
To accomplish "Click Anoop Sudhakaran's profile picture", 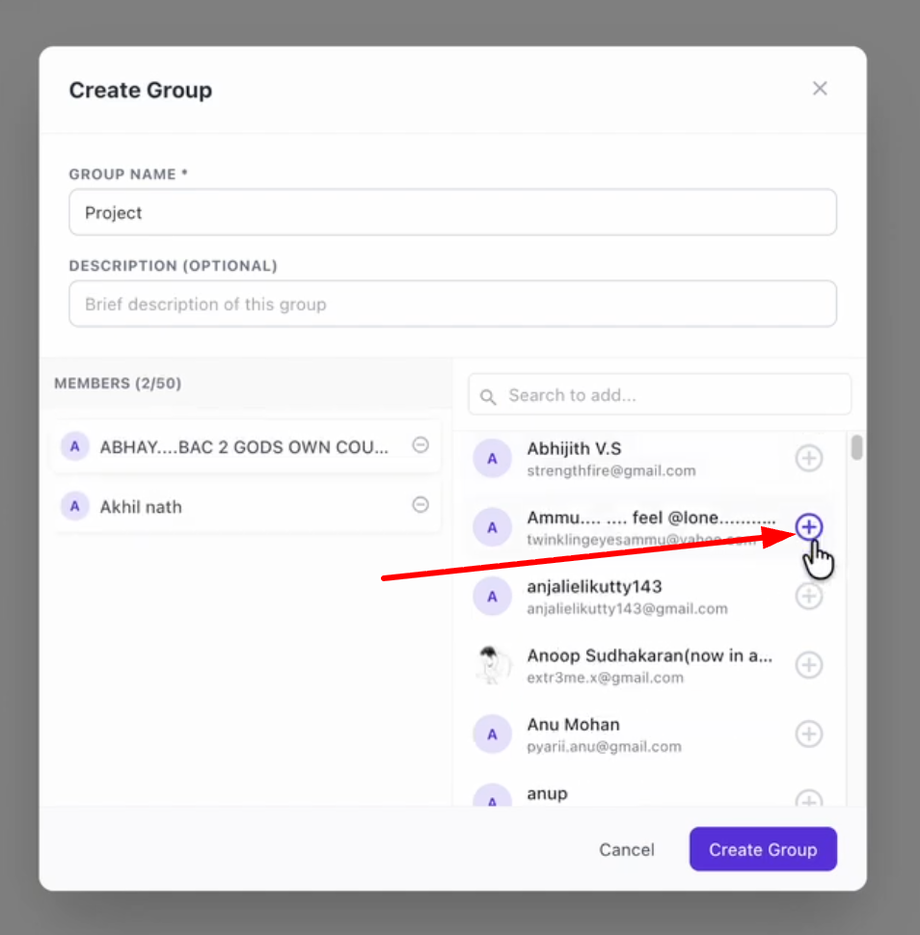I will pos(493,665).
